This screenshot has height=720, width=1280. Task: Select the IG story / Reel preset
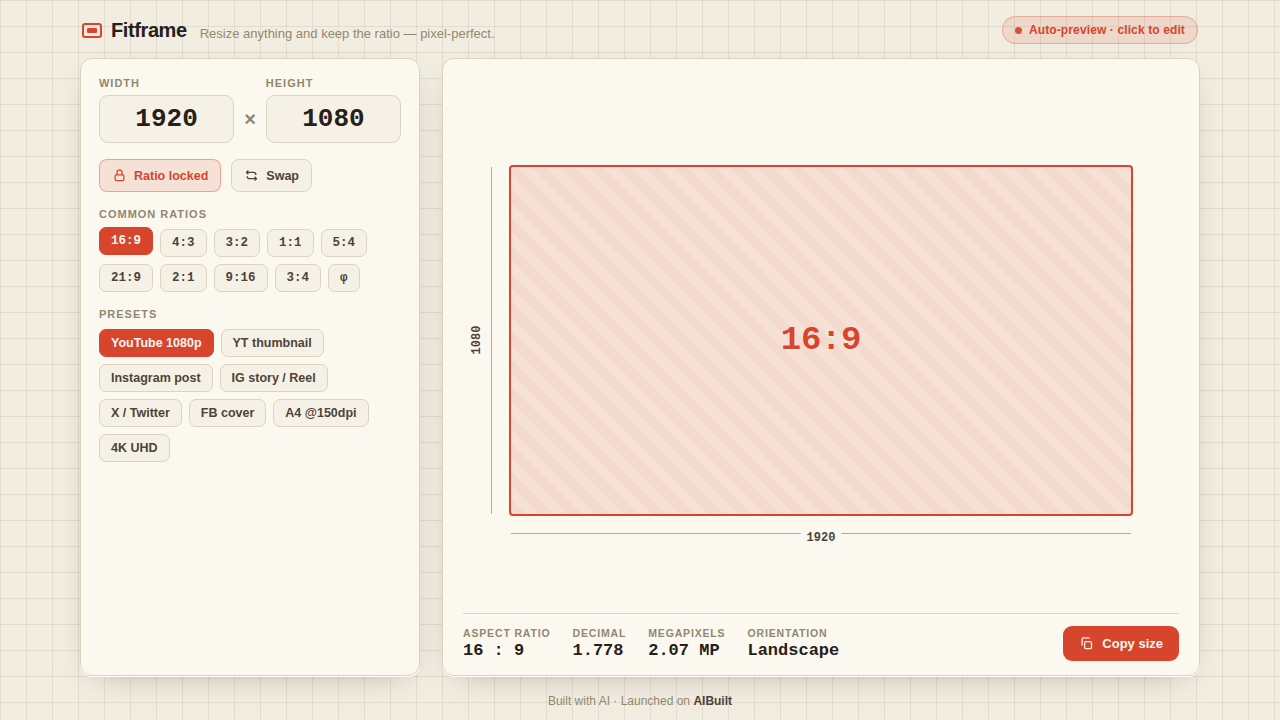[274, 378]
